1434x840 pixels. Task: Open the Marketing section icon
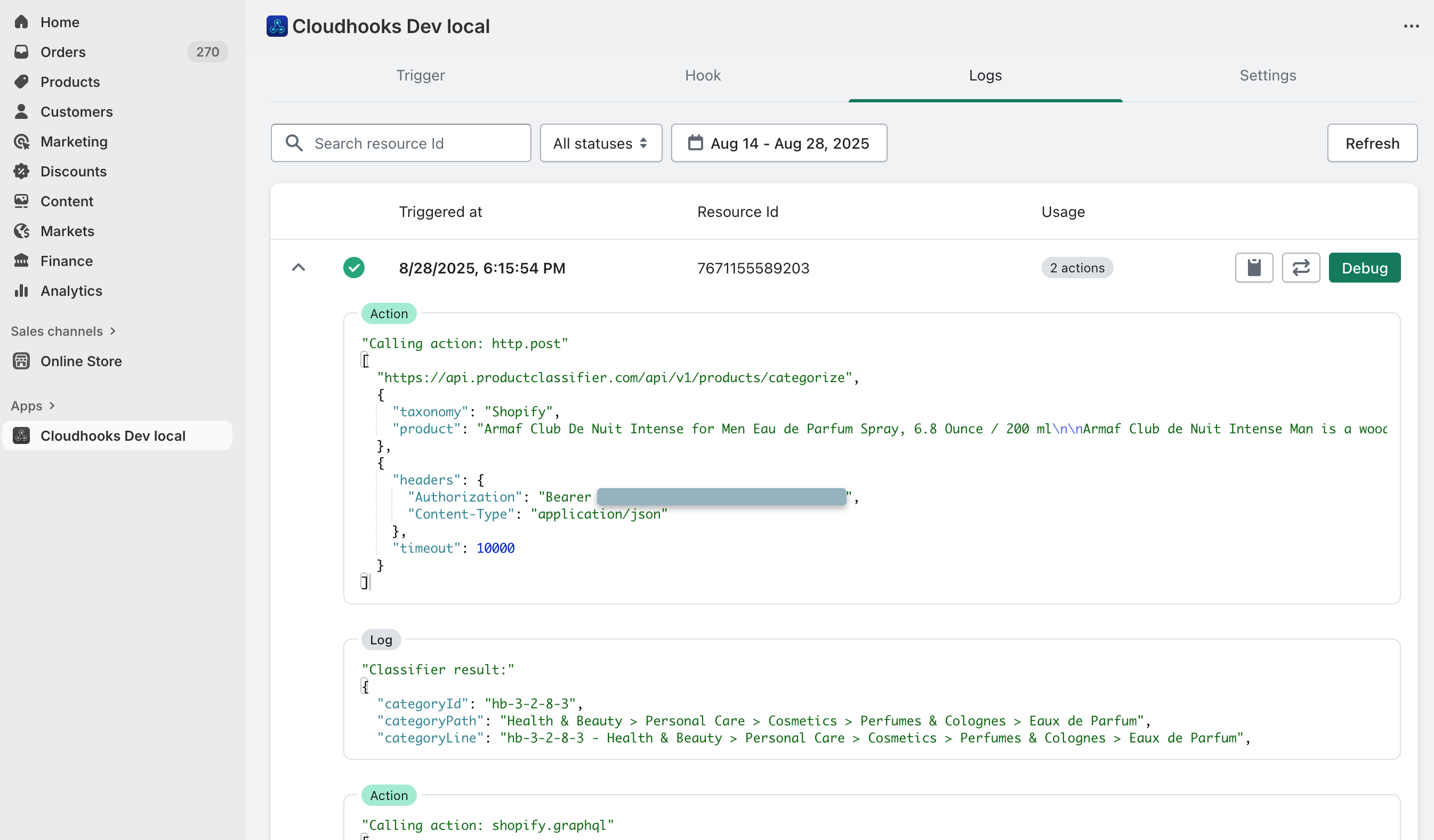coord(22,141)
